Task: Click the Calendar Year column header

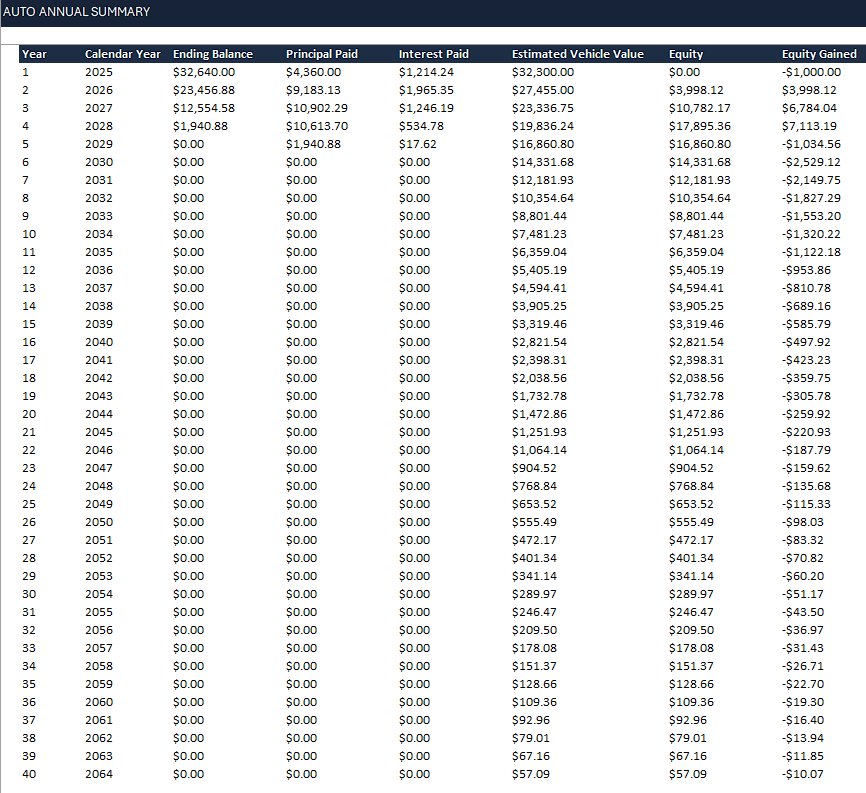Action: 123,54
